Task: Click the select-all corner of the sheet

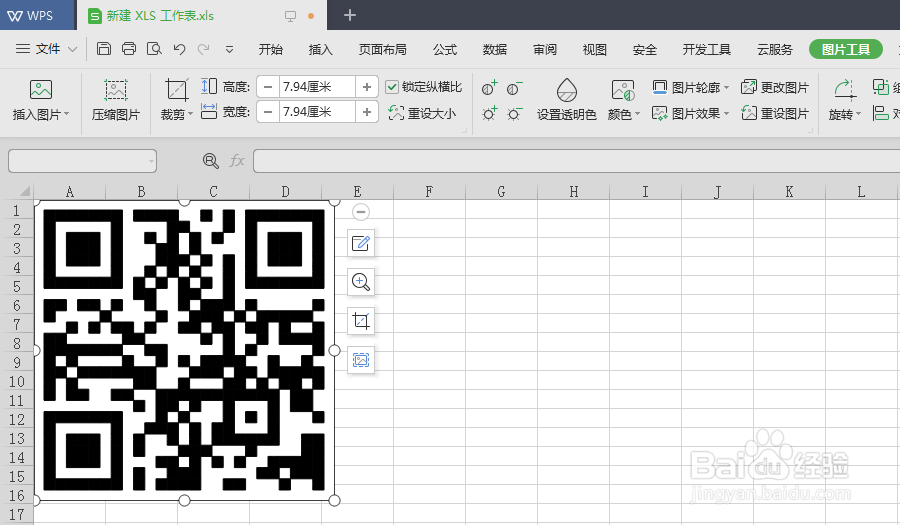Action: coord(24,190)
